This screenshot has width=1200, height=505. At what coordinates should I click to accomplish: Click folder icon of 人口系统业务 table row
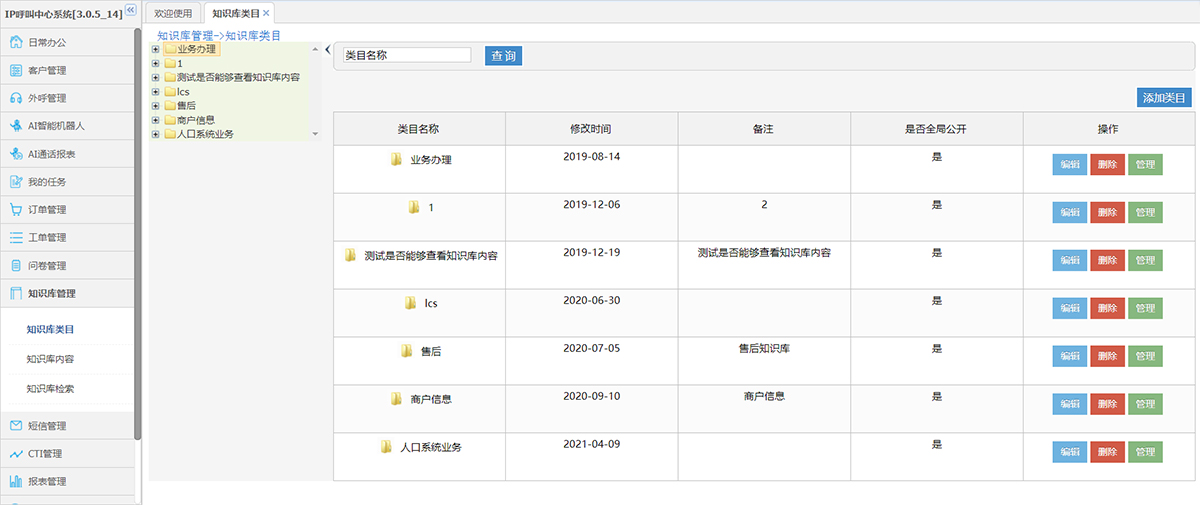click(386, 447)
